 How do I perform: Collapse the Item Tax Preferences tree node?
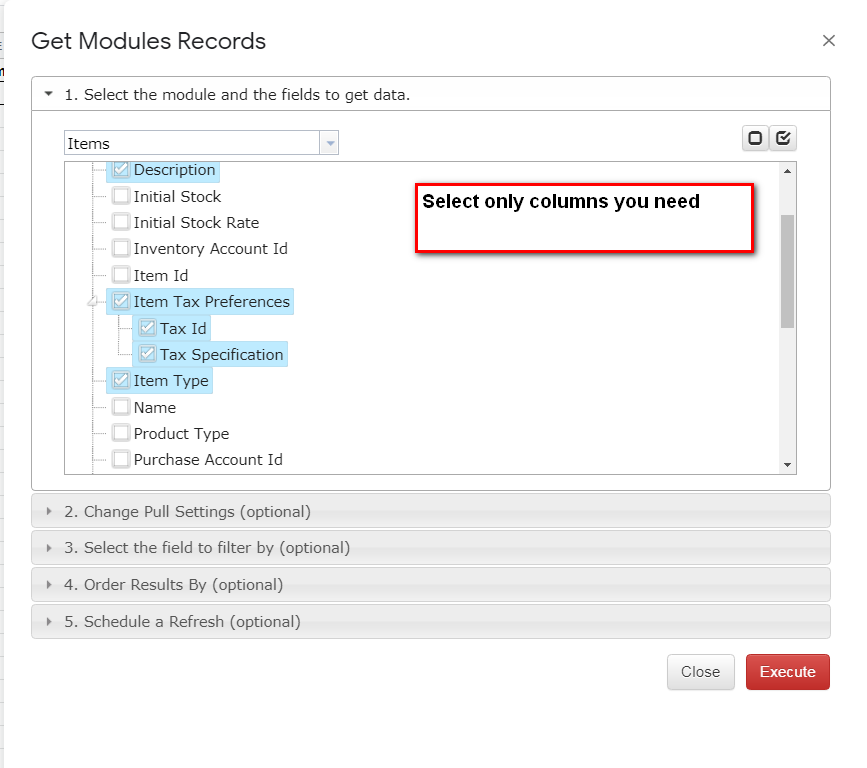point(92,301)
